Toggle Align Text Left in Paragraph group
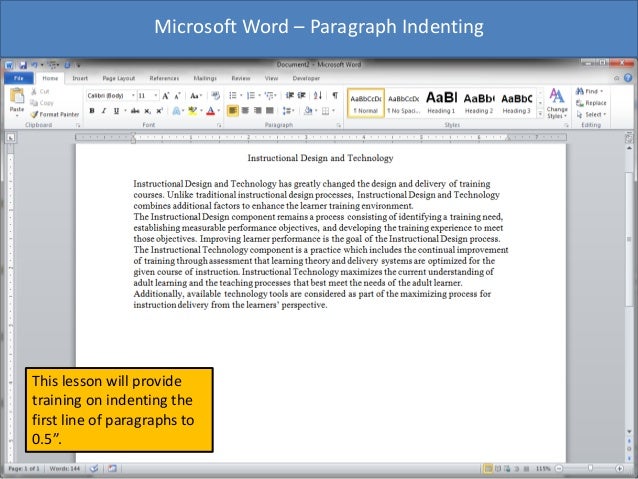 [x=233, y=111]
